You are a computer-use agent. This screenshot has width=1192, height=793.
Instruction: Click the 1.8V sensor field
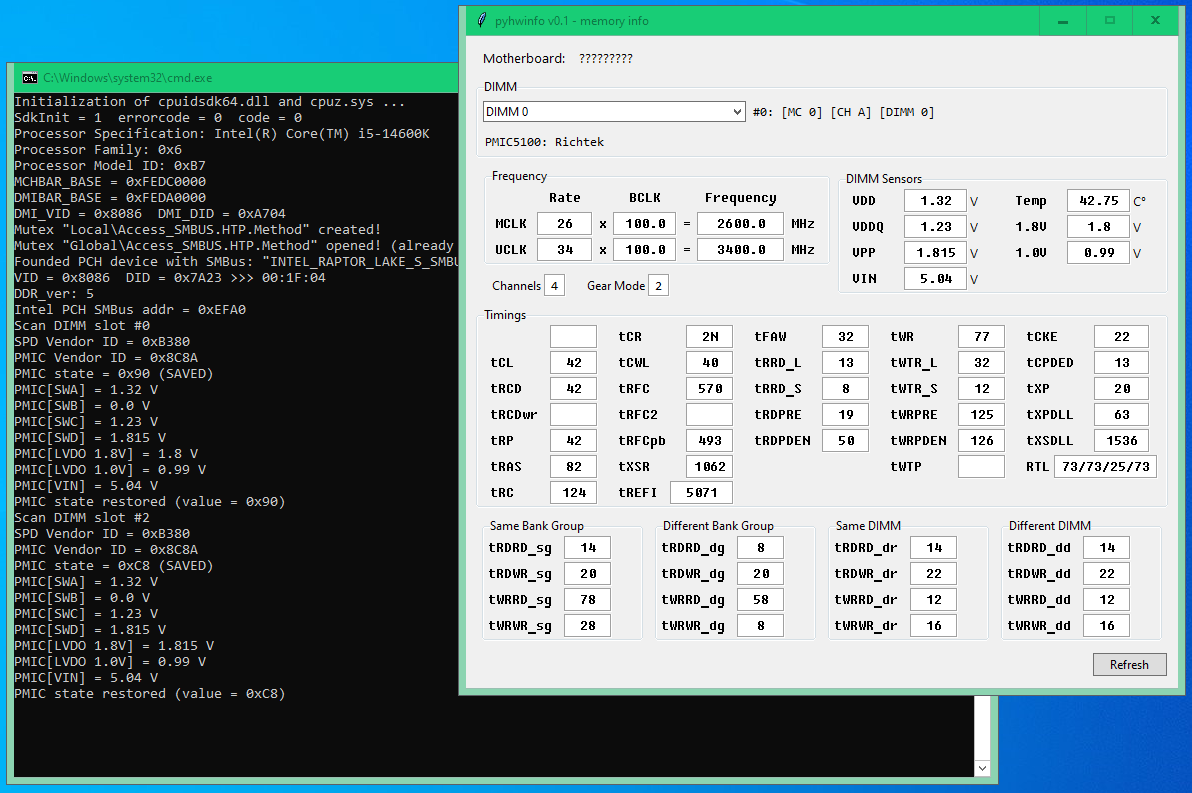click(x=1098, y=227)
